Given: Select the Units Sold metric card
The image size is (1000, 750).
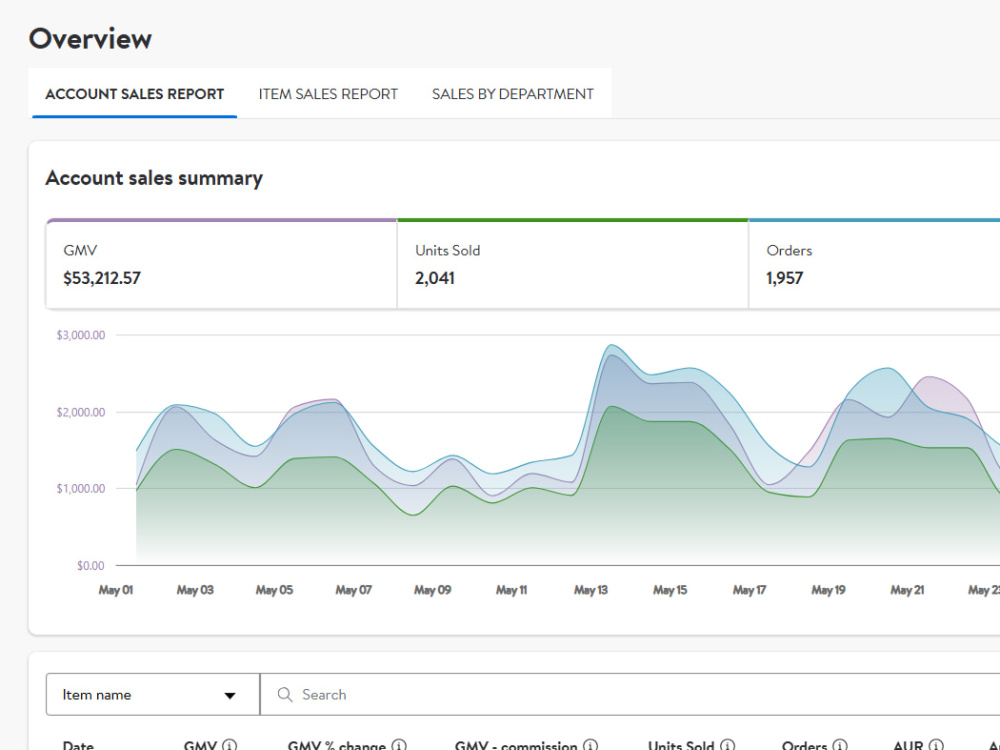Looking at the screenshot, I should click(x=573, y=264).
